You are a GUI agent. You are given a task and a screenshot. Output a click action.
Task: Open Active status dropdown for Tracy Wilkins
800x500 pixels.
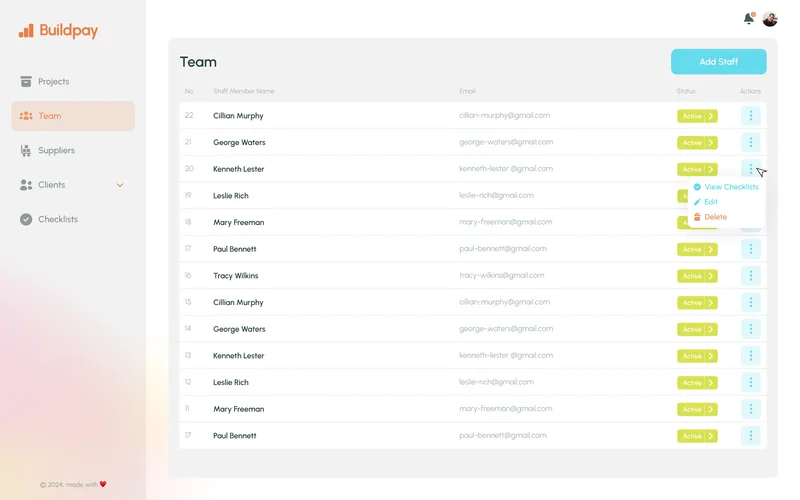pos(697,276)
